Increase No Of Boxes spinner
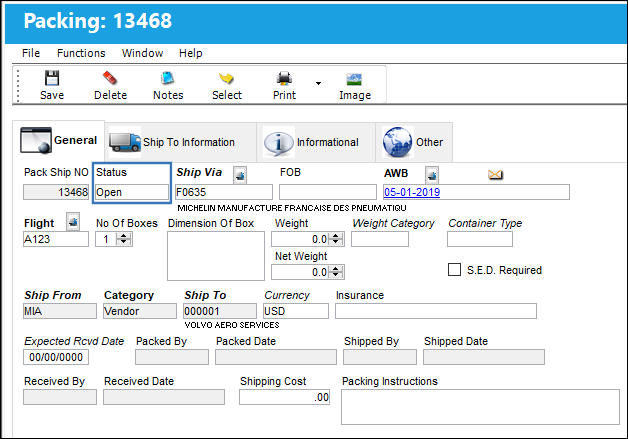This screenshot has height=439, width=628. pyautogui.click(x=124, y=236)
